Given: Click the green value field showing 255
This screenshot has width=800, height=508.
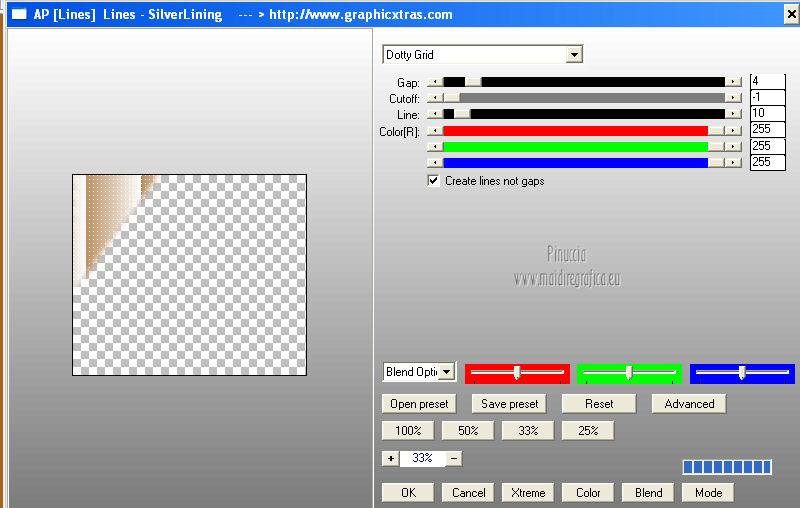Looking at the screenshot, I should tap(767, 146).
